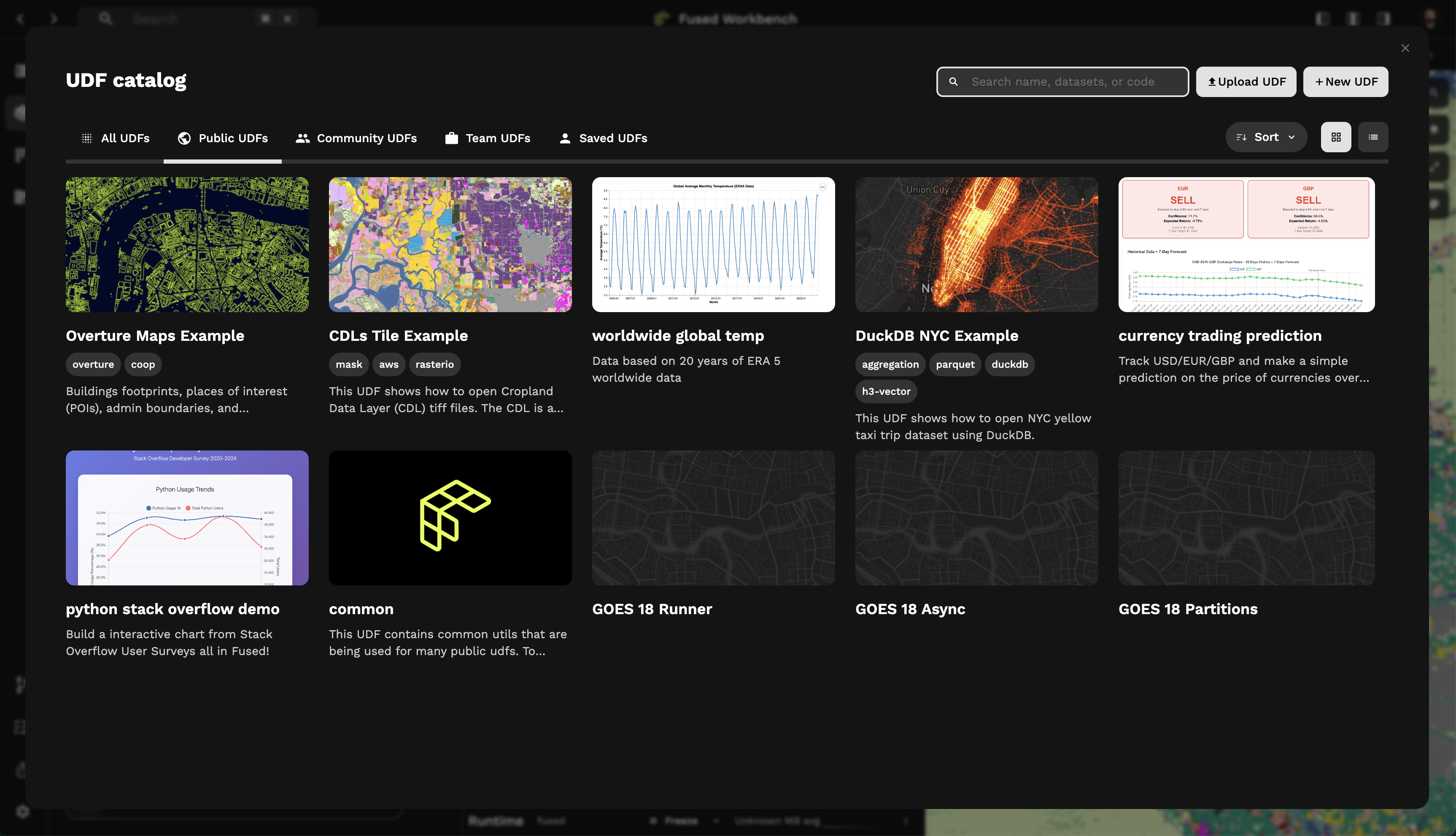Click the New UDF button
Viewport: 1456px width, 836px height.
(x=1345, y=81)
